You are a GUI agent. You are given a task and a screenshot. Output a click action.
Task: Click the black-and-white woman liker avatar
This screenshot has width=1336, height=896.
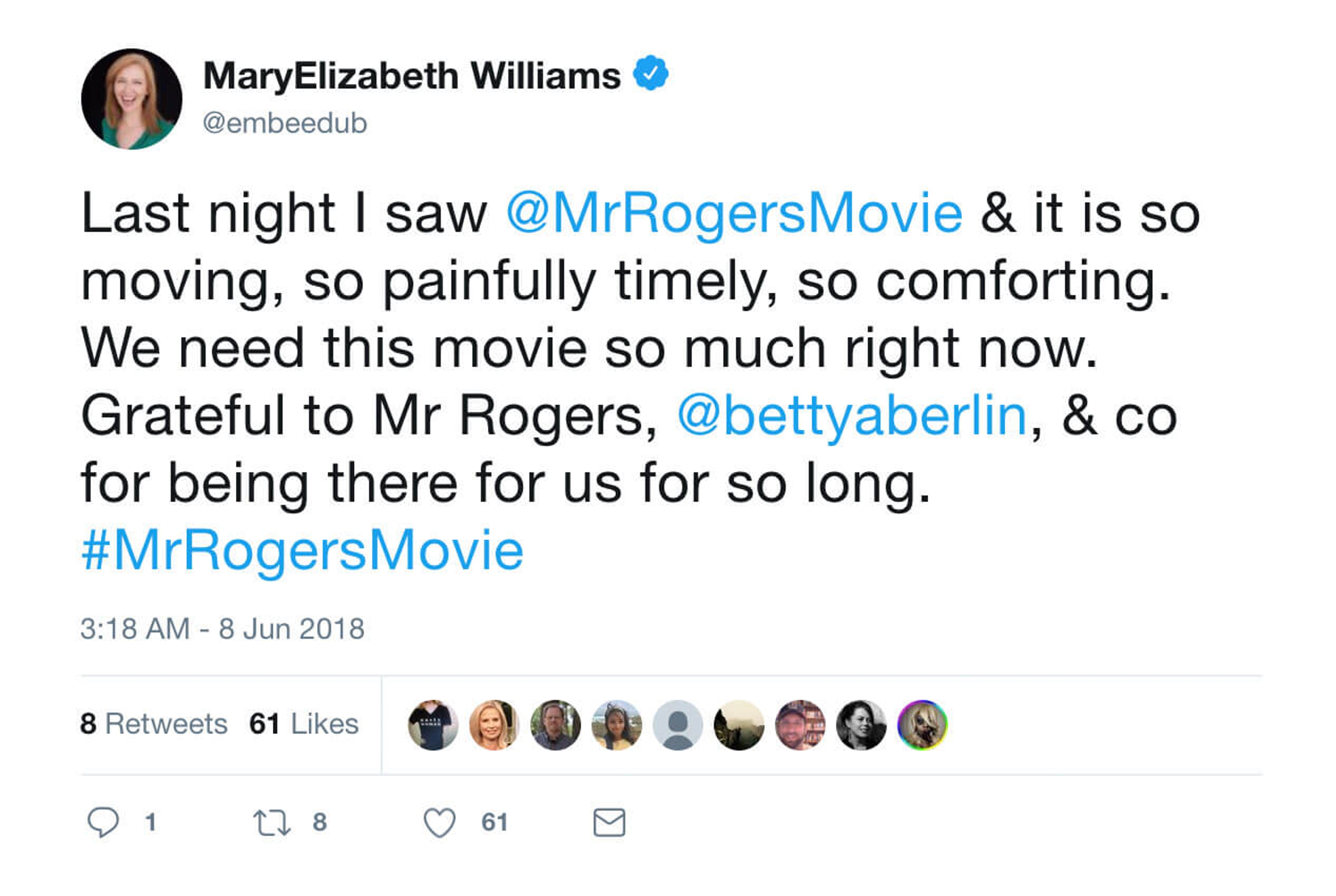point(861,725)
